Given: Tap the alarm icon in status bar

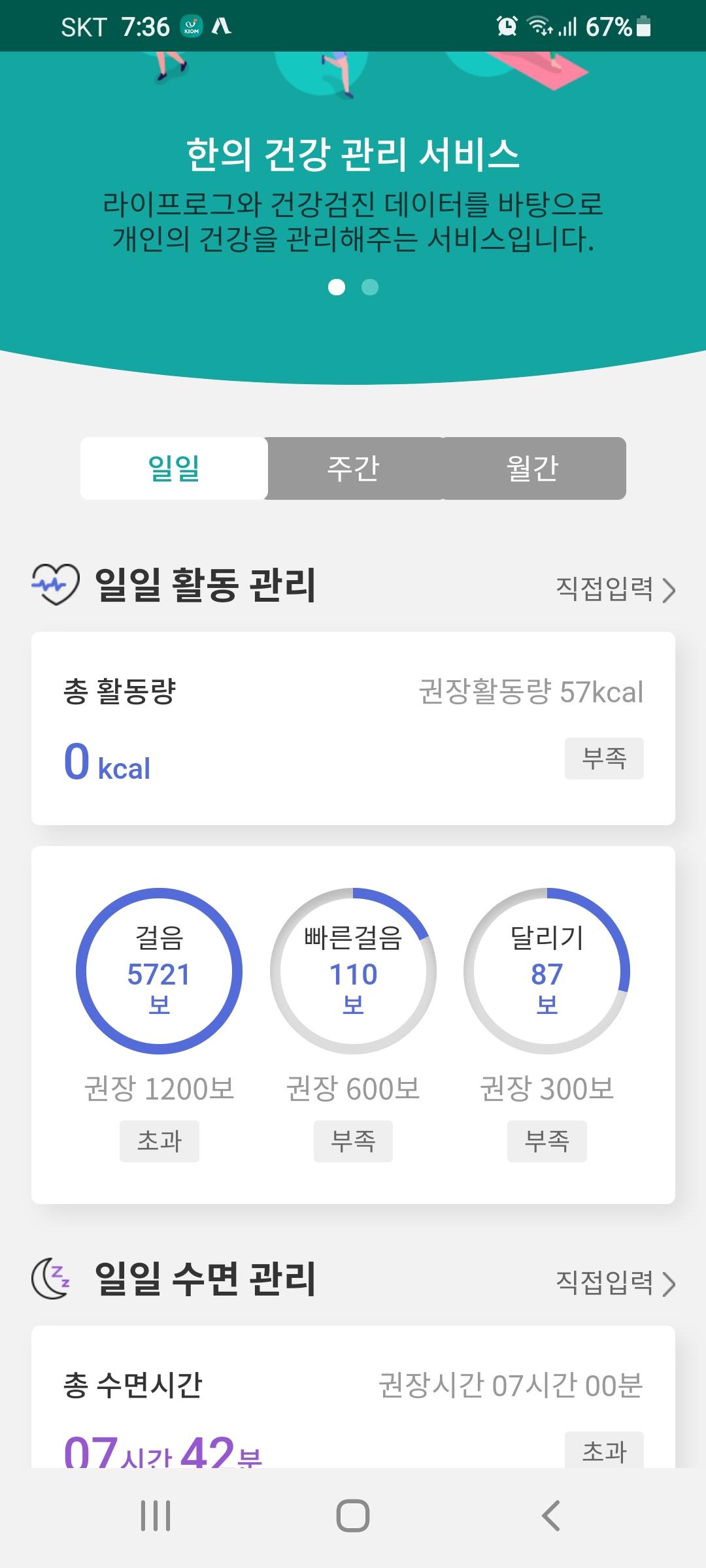Looking at the screenshot, I should coord(507,26).
